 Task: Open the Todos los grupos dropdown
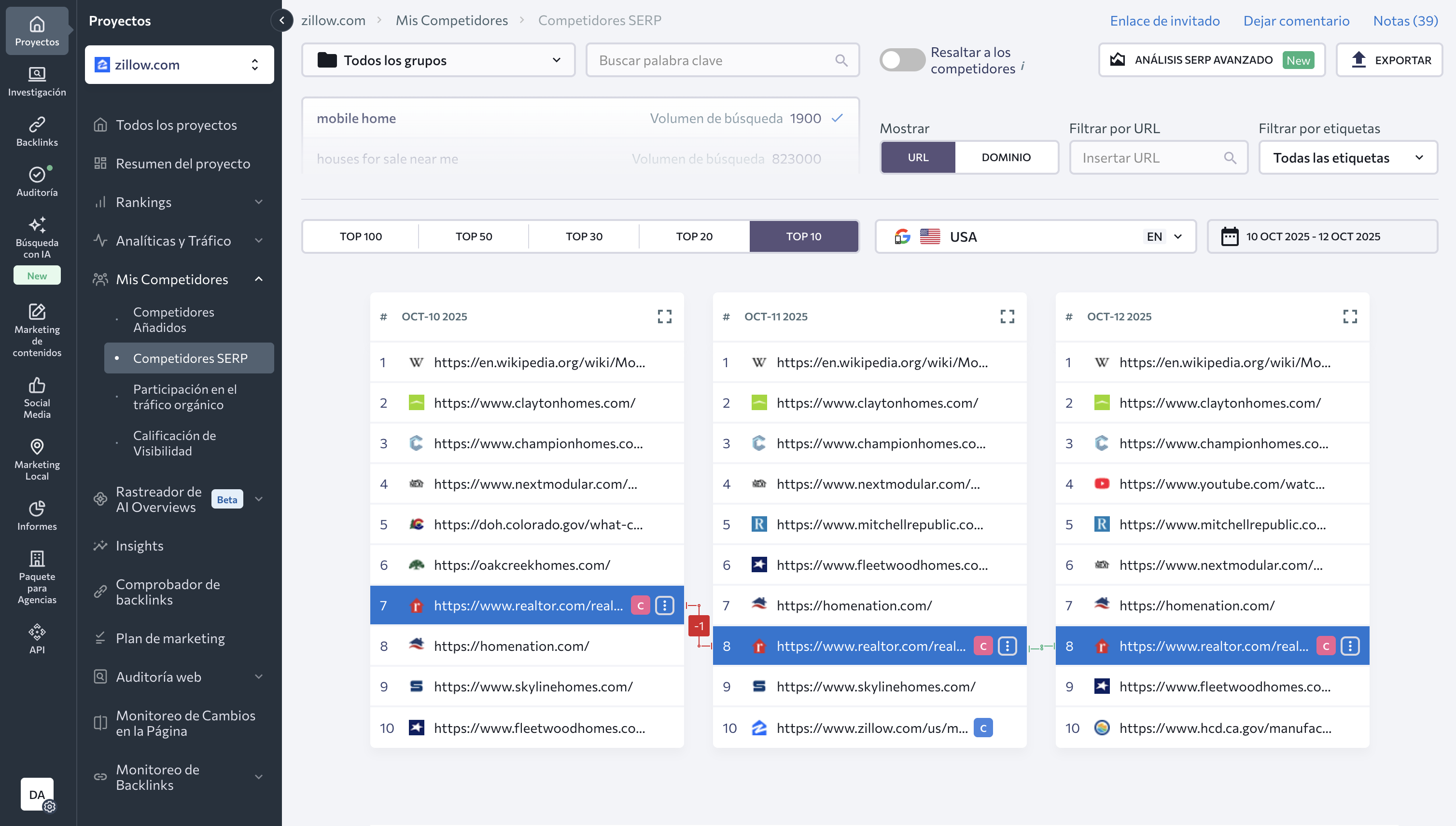point(438,60)
